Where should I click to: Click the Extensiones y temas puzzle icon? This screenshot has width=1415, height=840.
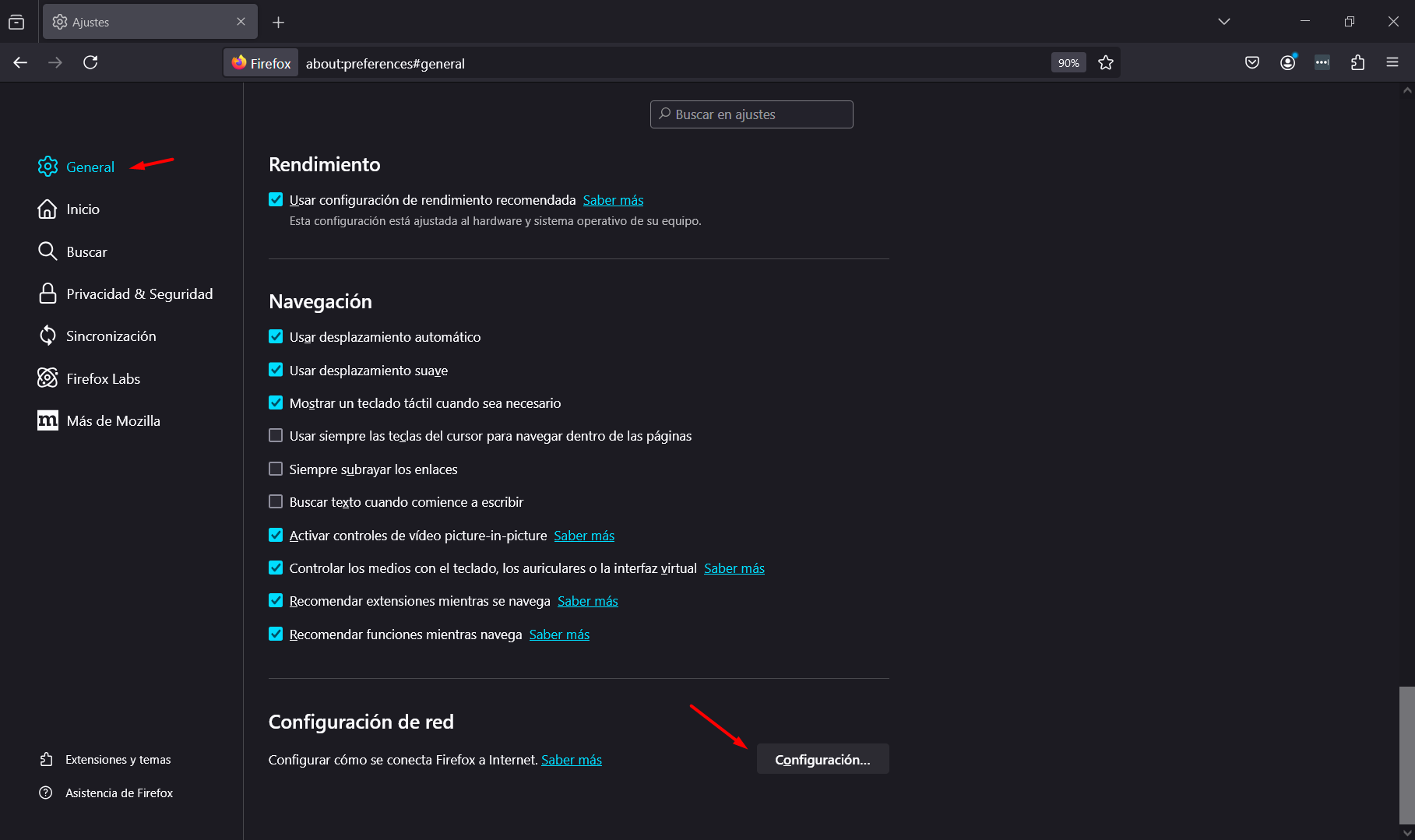click(x=47, y=759)
